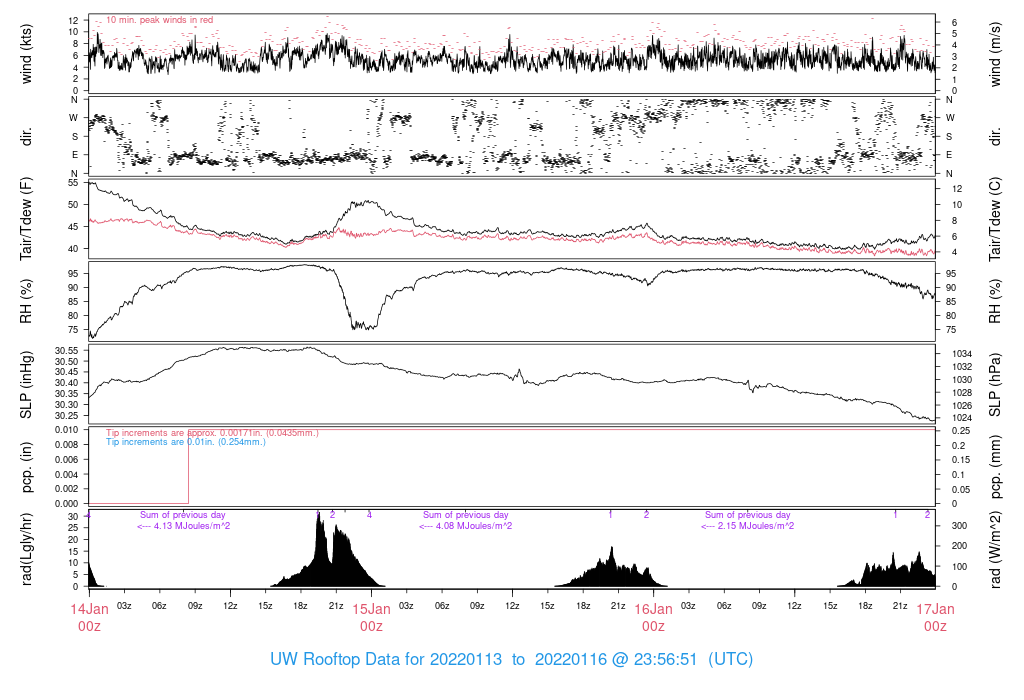This screenshot has height=700, width=1024.
Task: Click the 'pcp. (in)' axis label
Action: [x=26, y=468]
